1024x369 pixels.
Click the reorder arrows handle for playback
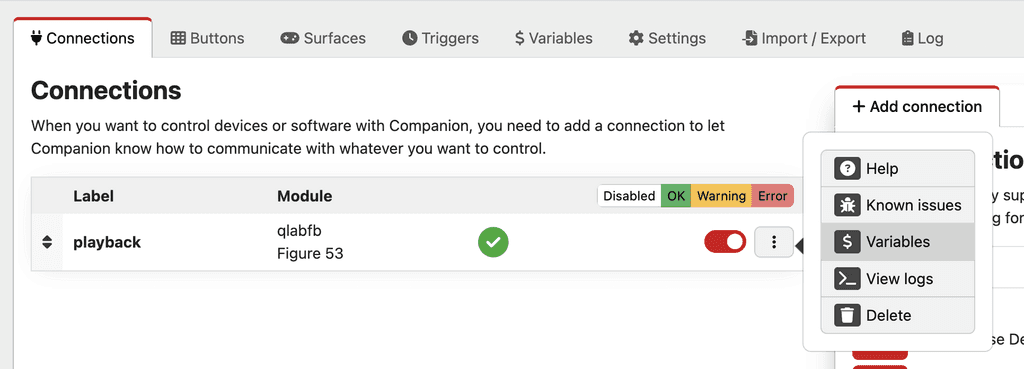coord(46,242)
